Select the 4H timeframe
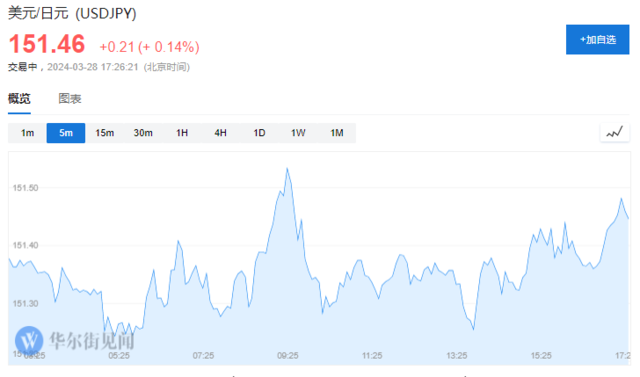 pyautogui.click(x=220, y=133)
